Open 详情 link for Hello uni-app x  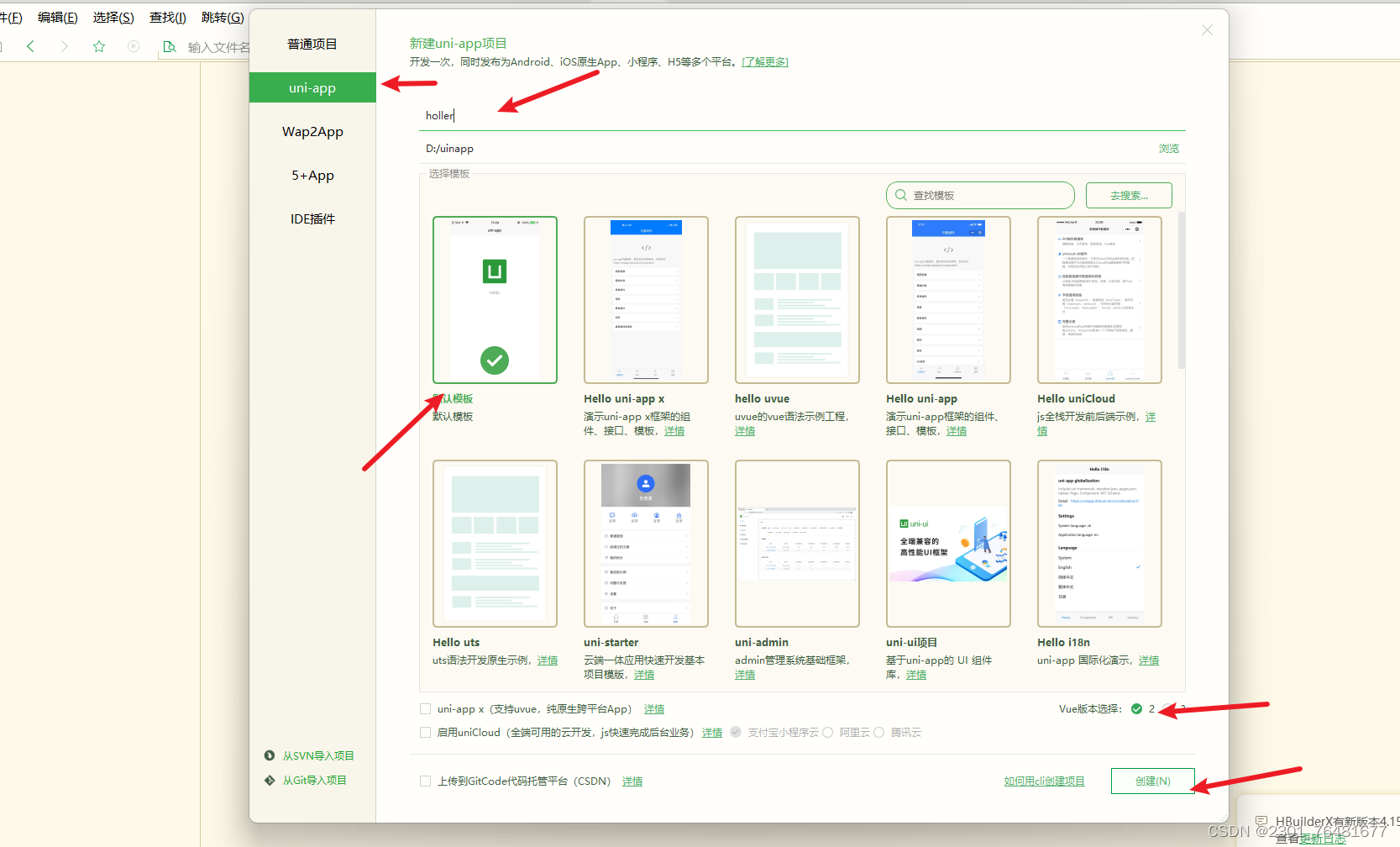674,431
